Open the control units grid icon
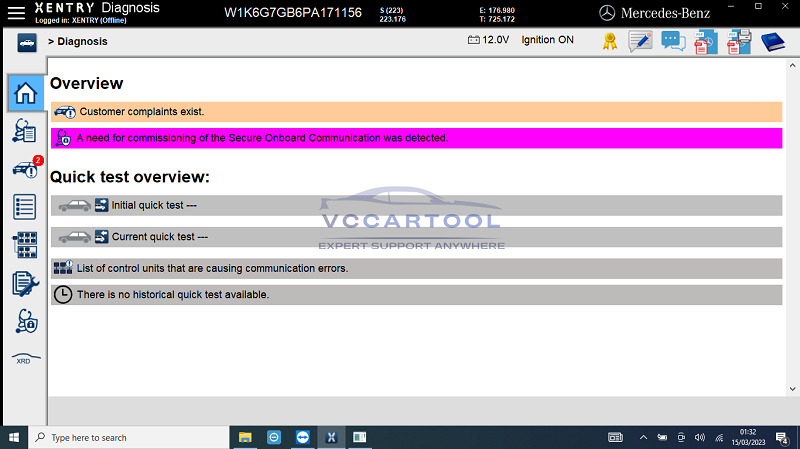 pos(24,245)
